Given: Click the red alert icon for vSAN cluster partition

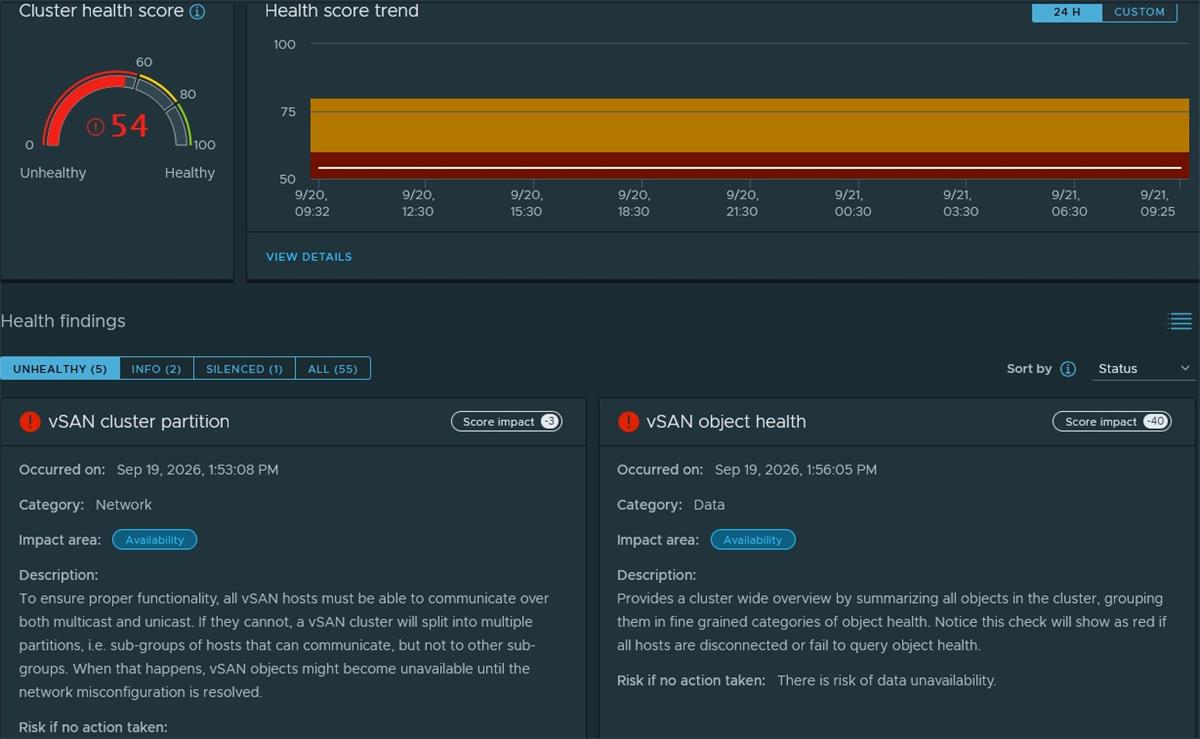Looking at the screenshot, I should tap(30, 422).
